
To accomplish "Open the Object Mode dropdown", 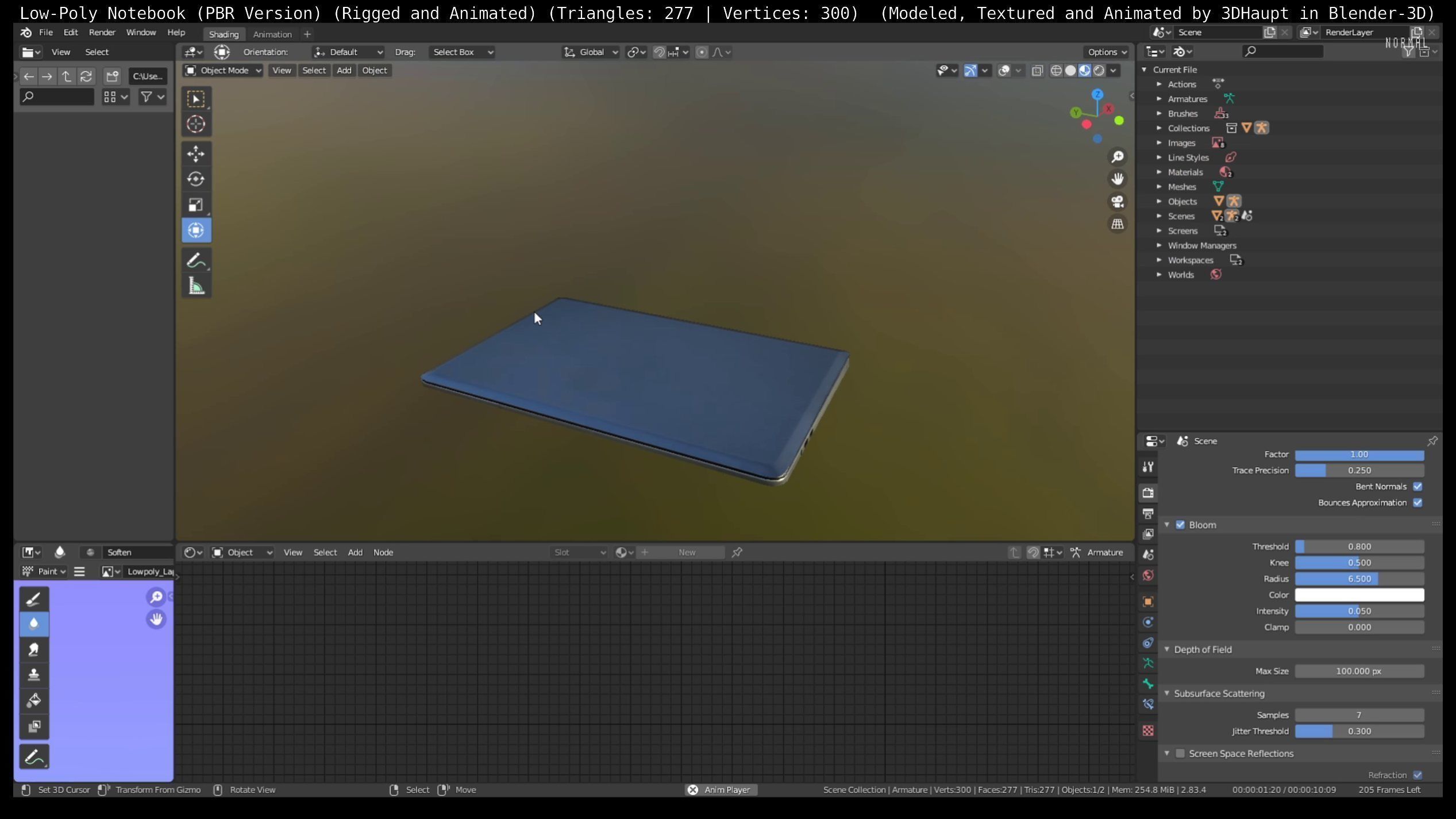I will tap(223, 70).
